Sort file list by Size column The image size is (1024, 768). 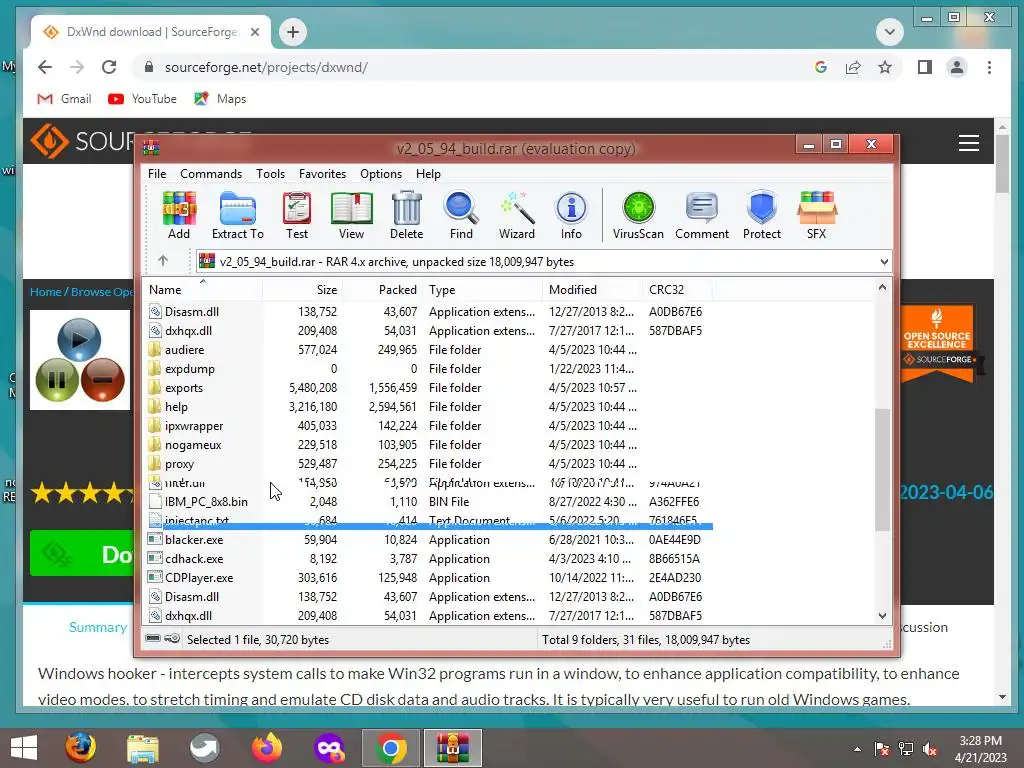(302, 289)
